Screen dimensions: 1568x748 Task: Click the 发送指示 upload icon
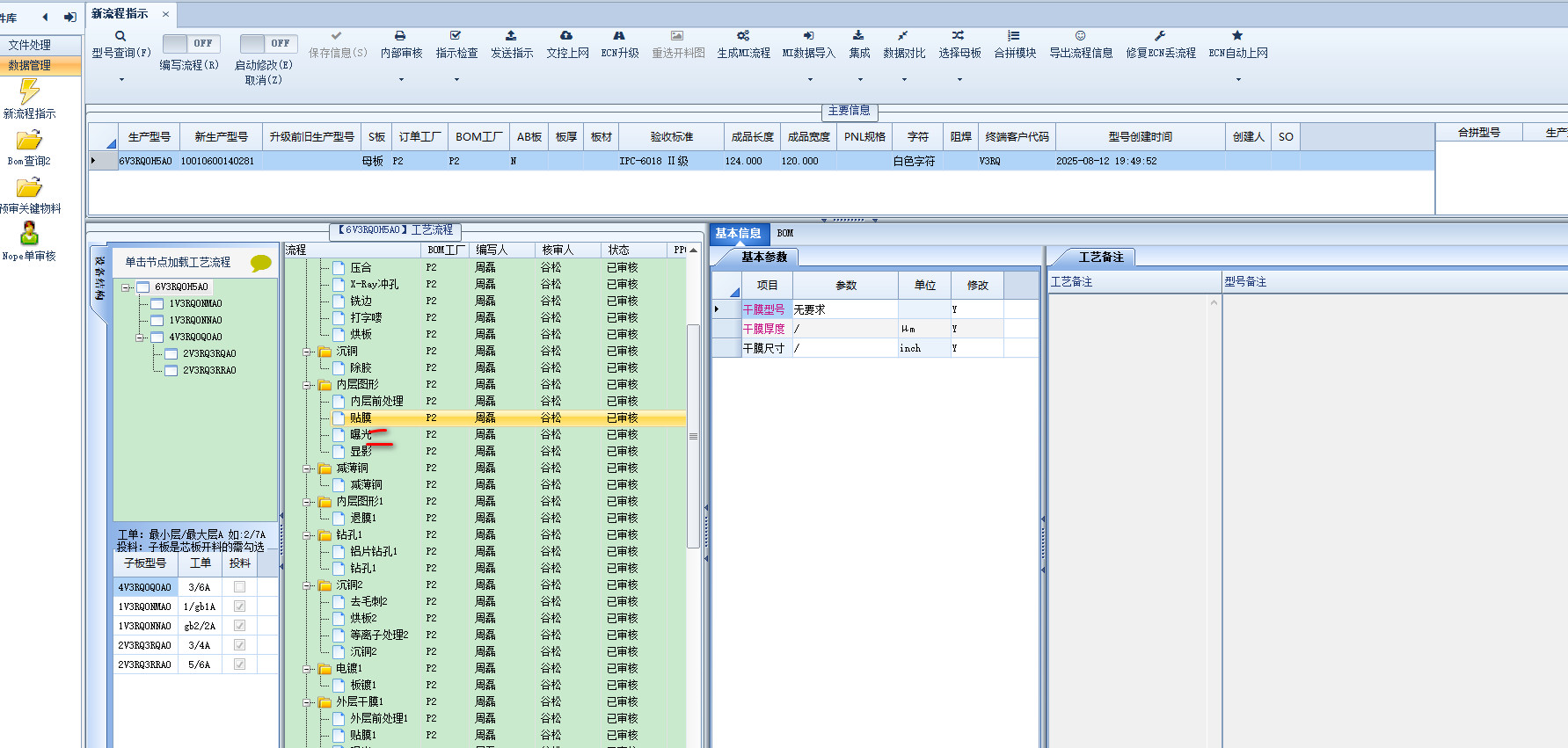click(x=511, y=36)
